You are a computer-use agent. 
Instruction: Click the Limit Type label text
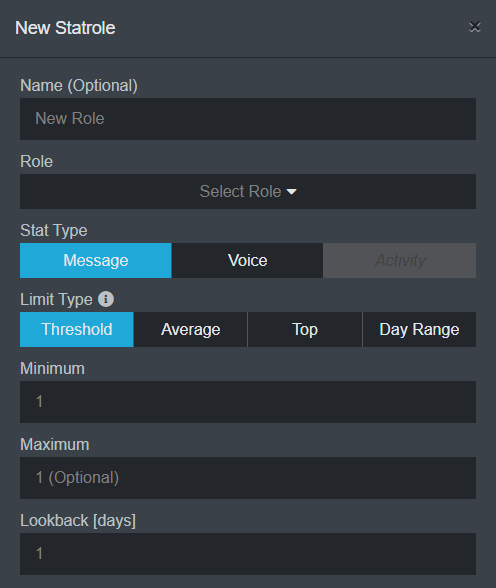pos(56,300)
